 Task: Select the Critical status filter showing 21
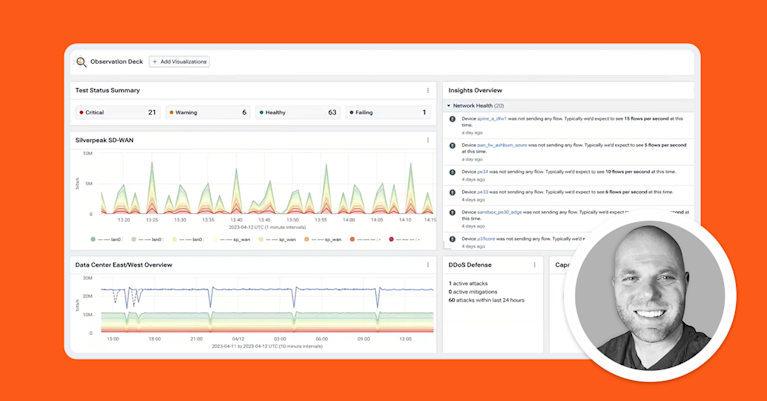[117, 112]
